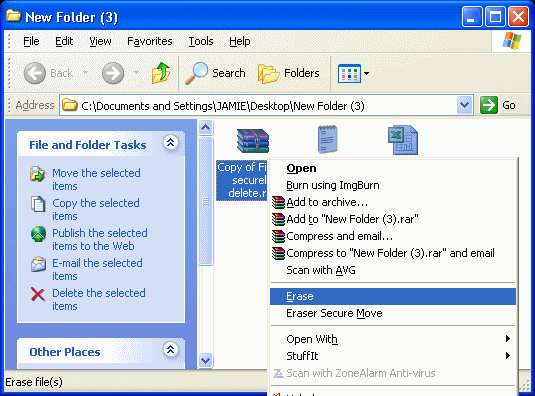Click the red X delete icon
Image resolution: width=535 pixels, height=396 pixels.
pos(38,294)
